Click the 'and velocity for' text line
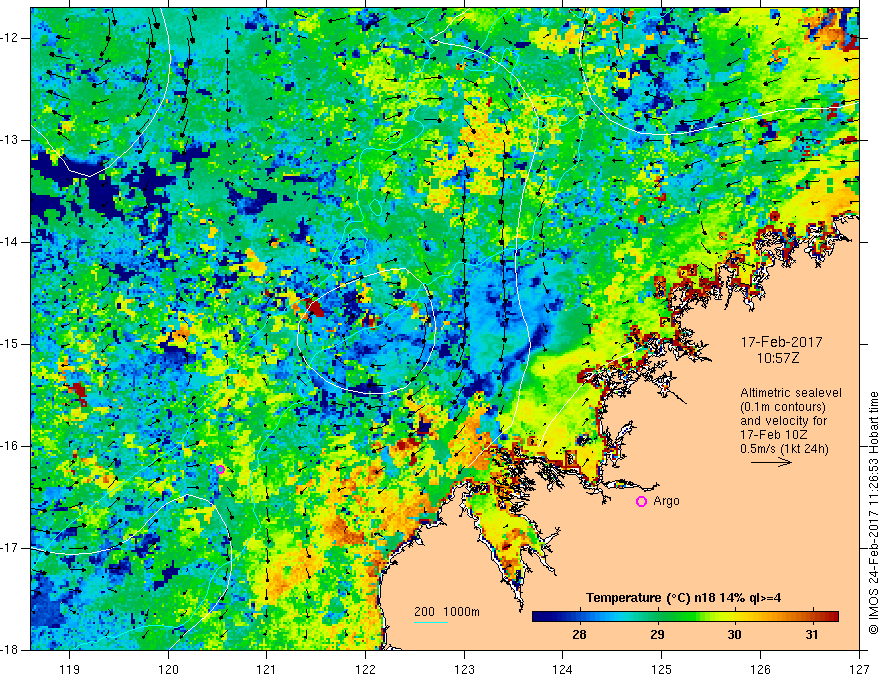880x680 pixels. [783, 421]
